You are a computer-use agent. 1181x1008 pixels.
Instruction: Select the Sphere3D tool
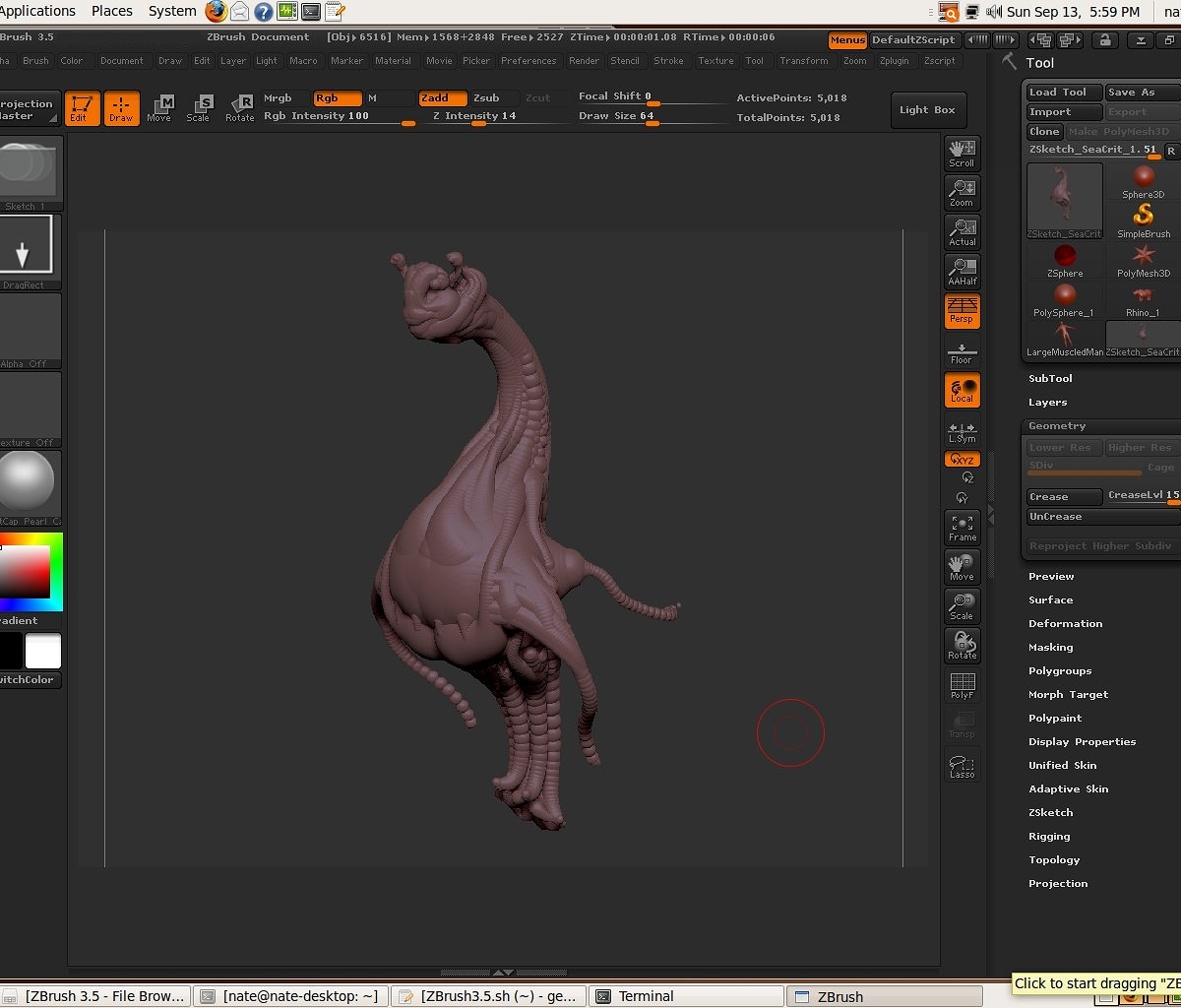tap(1143, 182)
